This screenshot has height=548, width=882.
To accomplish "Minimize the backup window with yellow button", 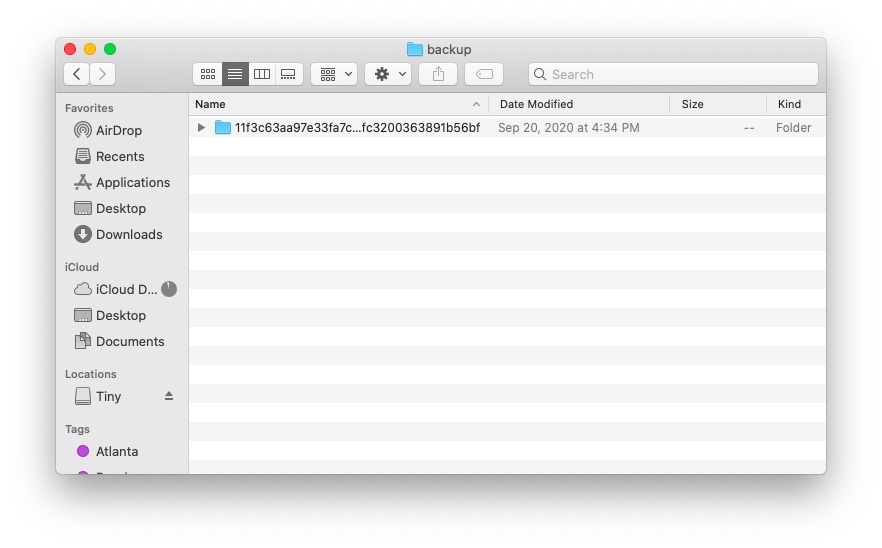I will click(90, 49).
